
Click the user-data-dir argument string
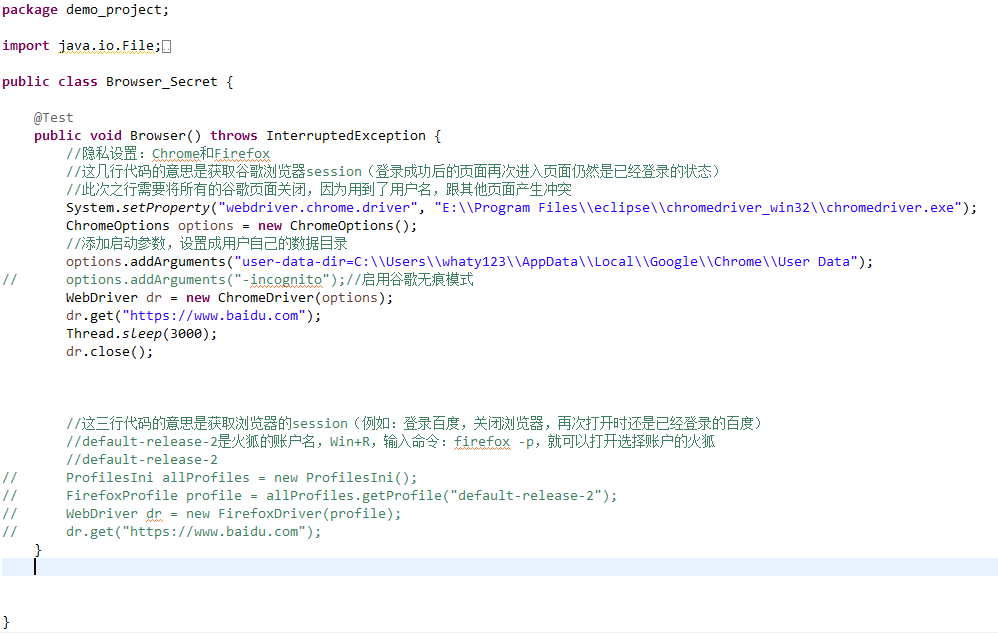(546, 262)
